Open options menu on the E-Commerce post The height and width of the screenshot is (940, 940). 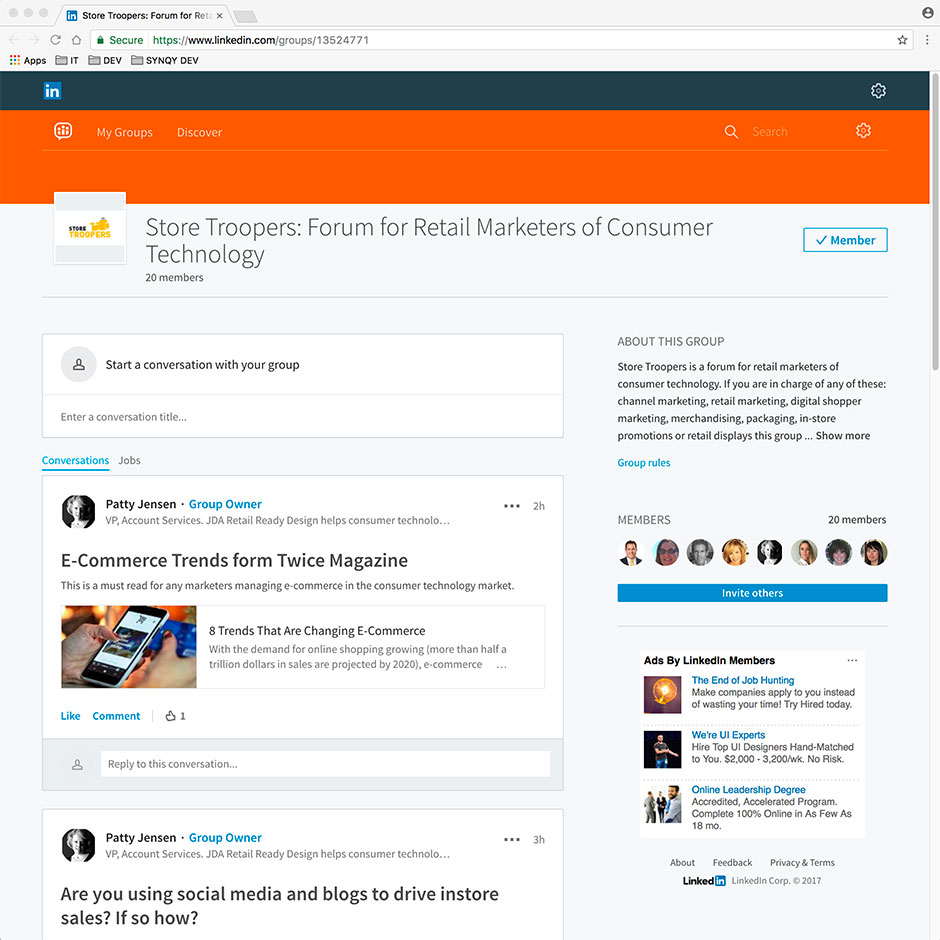[x=512, y=506]
